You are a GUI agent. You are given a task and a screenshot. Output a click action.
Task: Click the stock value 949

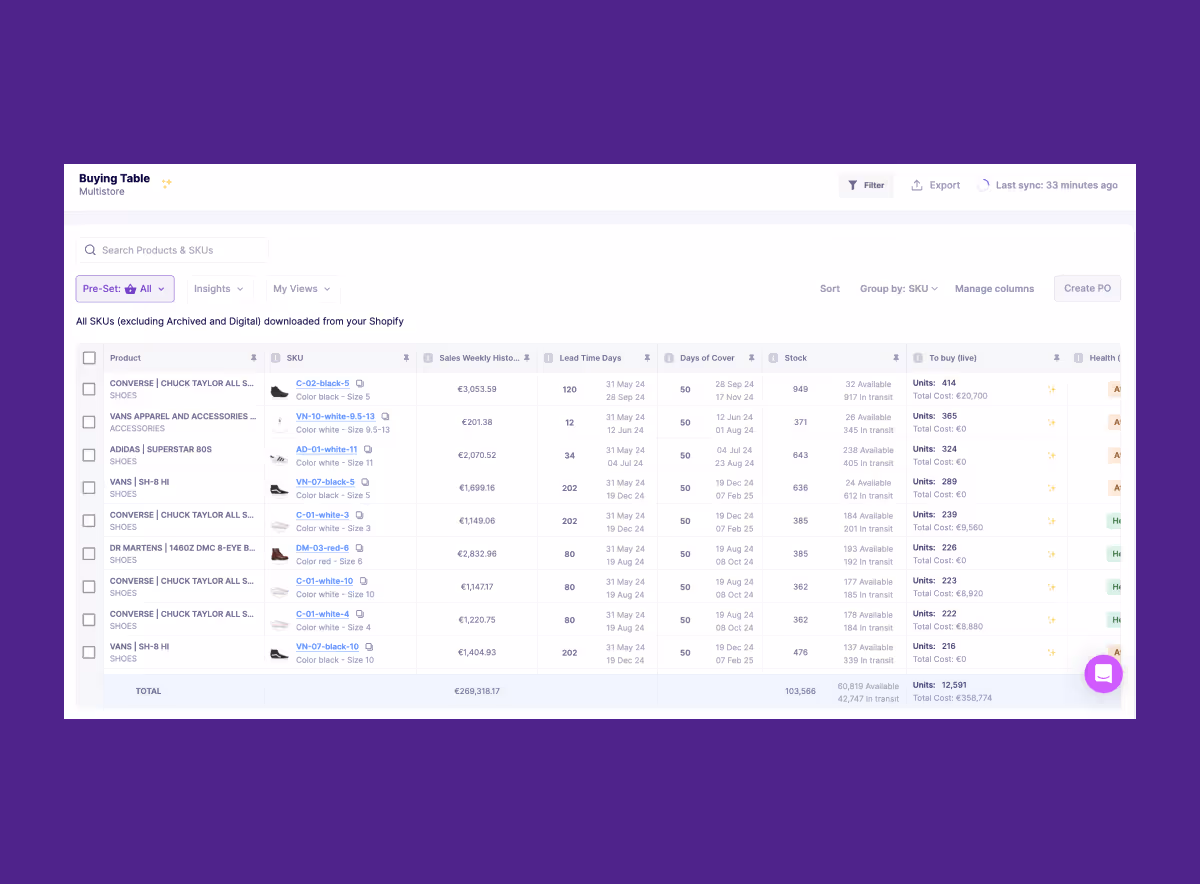click(x=800, y=389)
